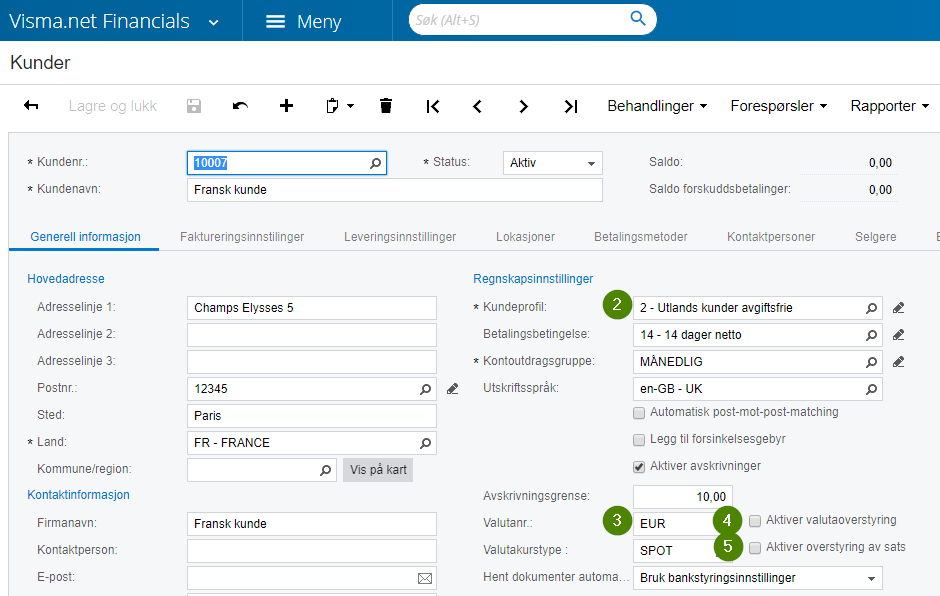Click the undo icon in toolbar
940x596 pixels.
tap(240, 106)
